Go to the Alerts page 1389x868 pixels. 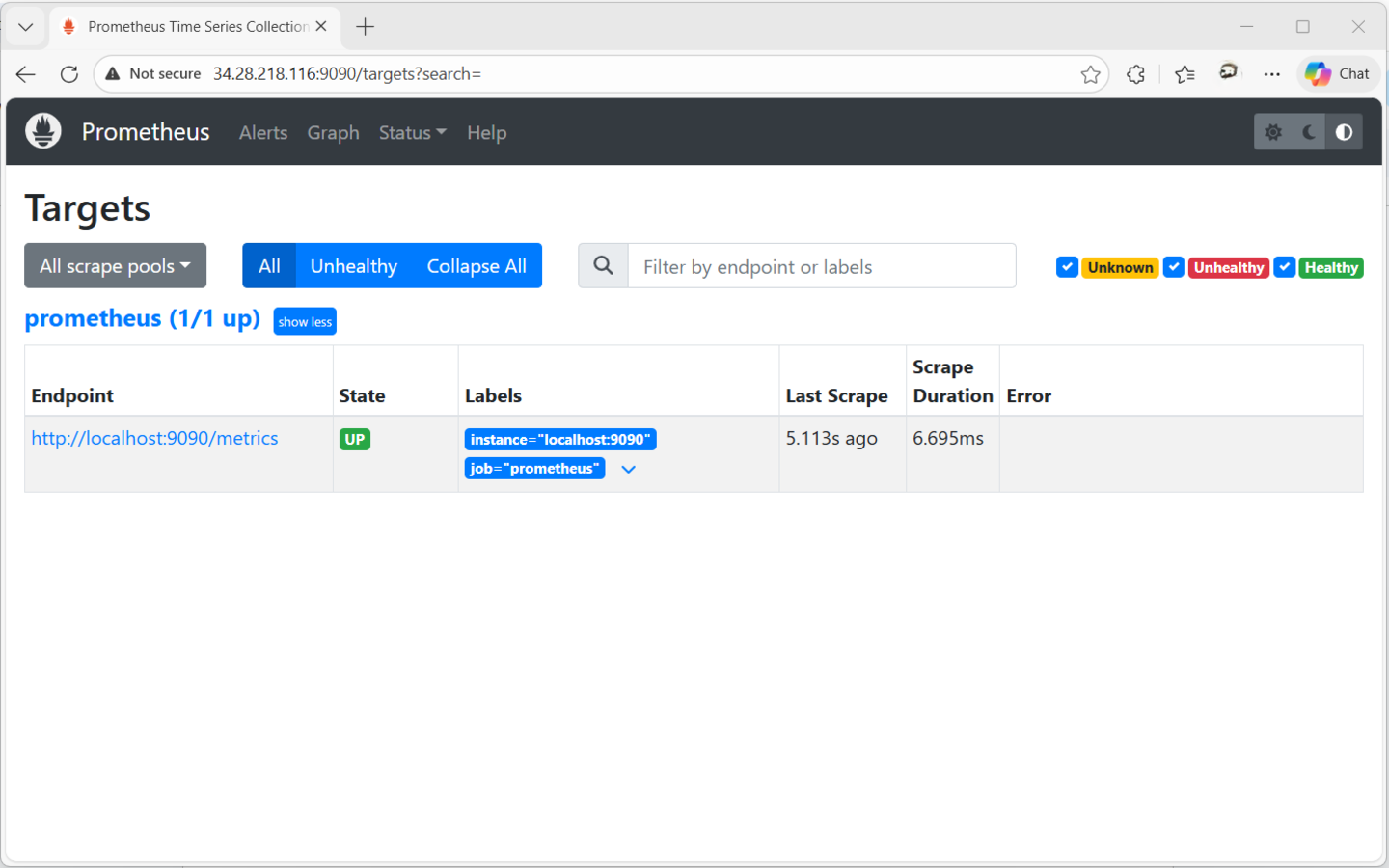point(263,133)
